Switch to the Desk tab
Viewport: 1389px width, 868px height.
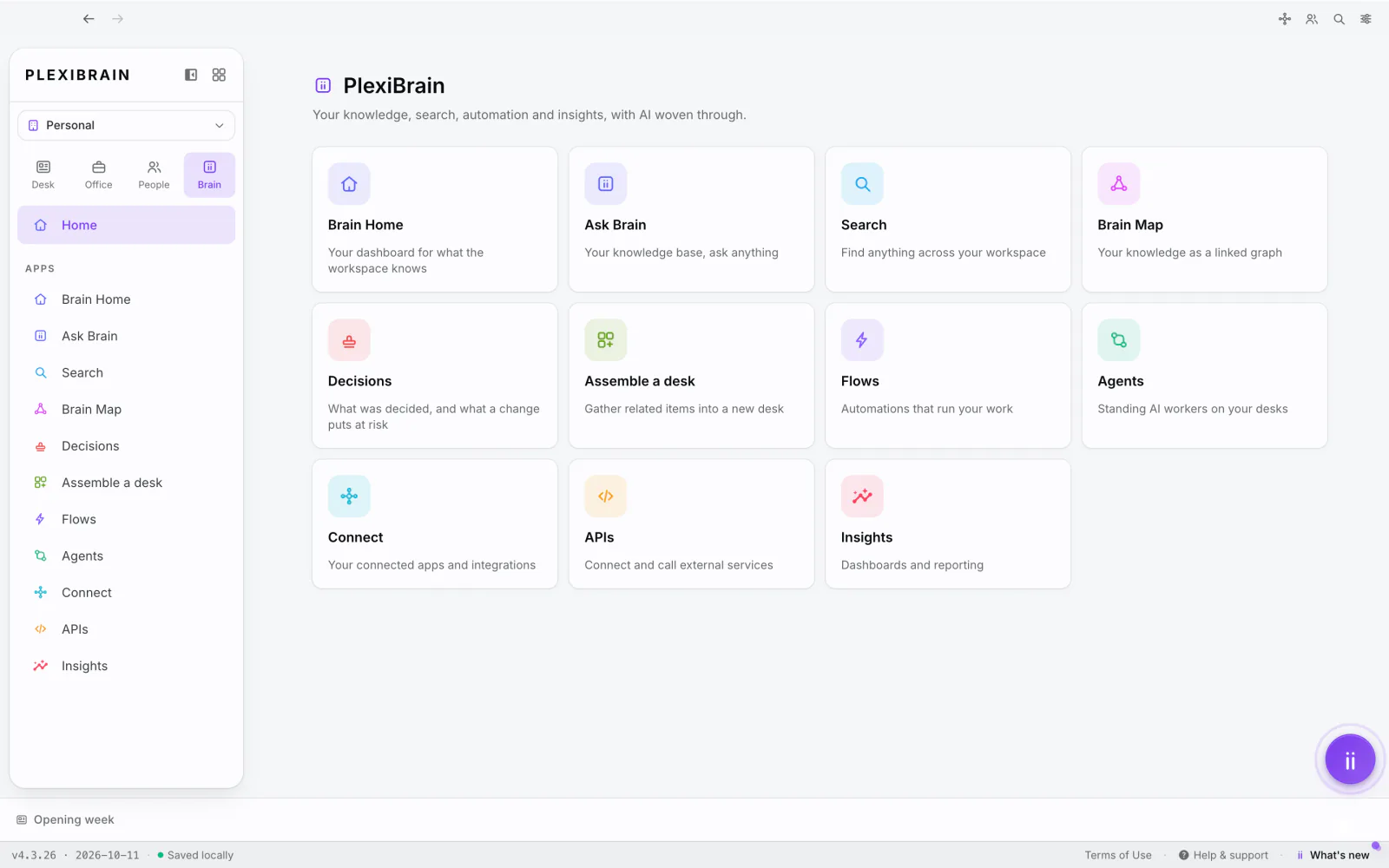43,174
